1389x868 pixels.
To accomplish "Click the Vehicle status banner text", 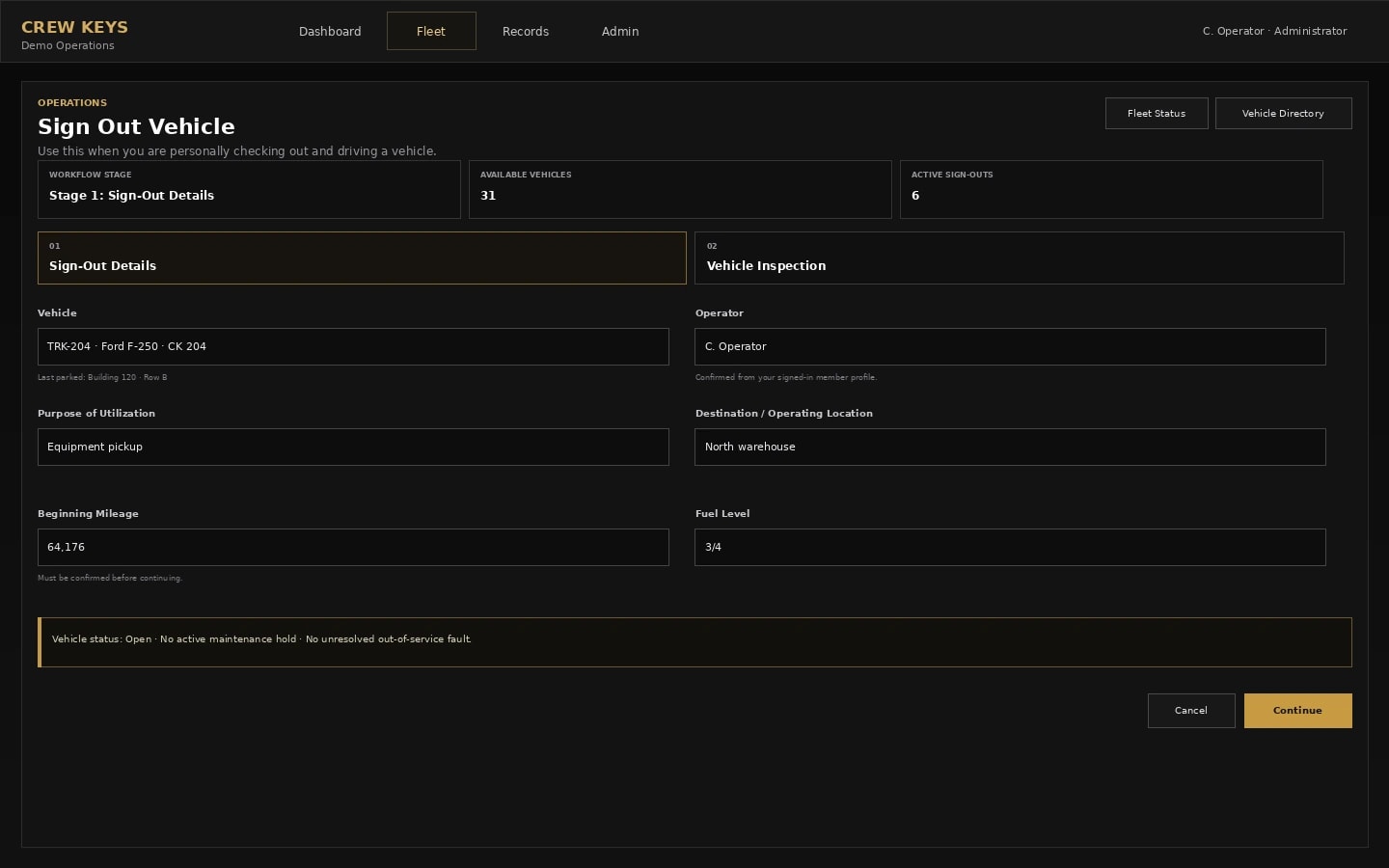I will pyautogui.click(x=261, y=638).
